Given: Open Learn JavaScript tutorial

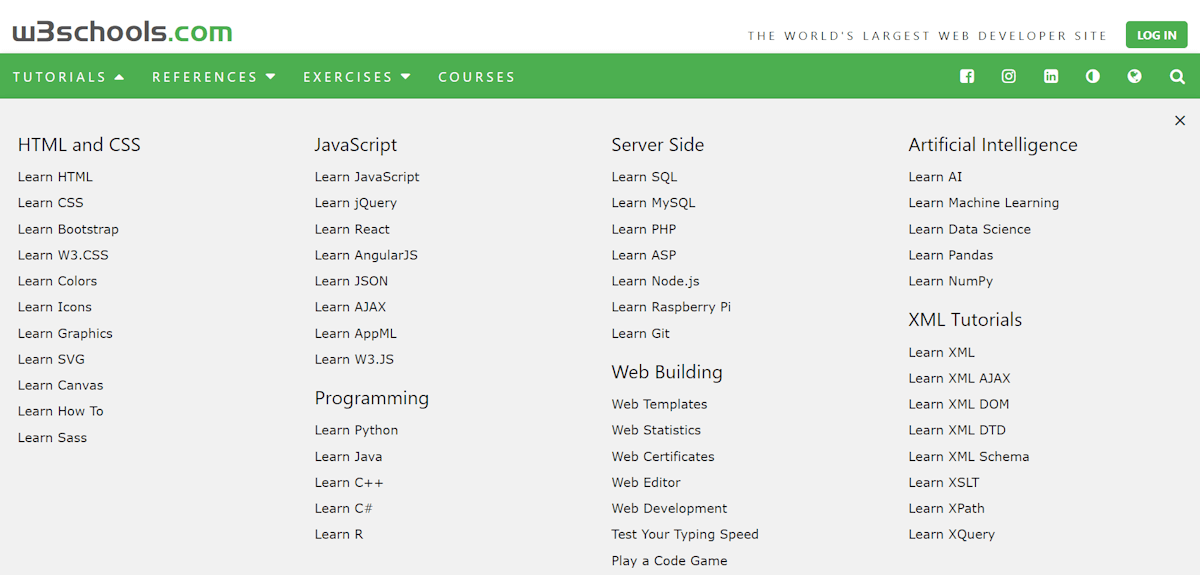Looking at the screenshot, I should tap(367, 177).
